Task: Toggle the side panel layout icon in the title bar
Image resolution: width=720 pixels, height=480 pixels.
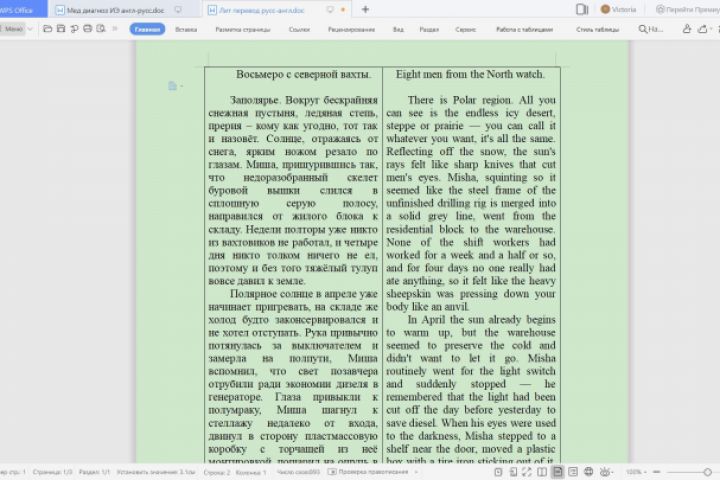Action: click(582, 9)
